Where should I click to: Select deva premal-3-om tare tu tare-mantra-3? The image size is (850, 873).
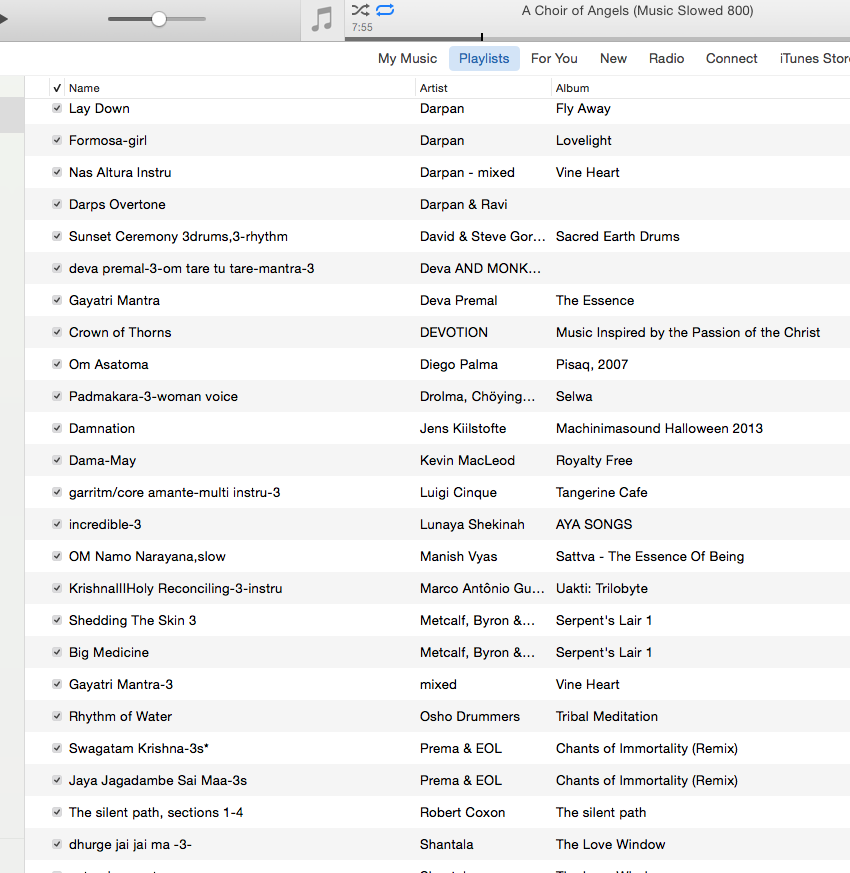tap(191, 268)
